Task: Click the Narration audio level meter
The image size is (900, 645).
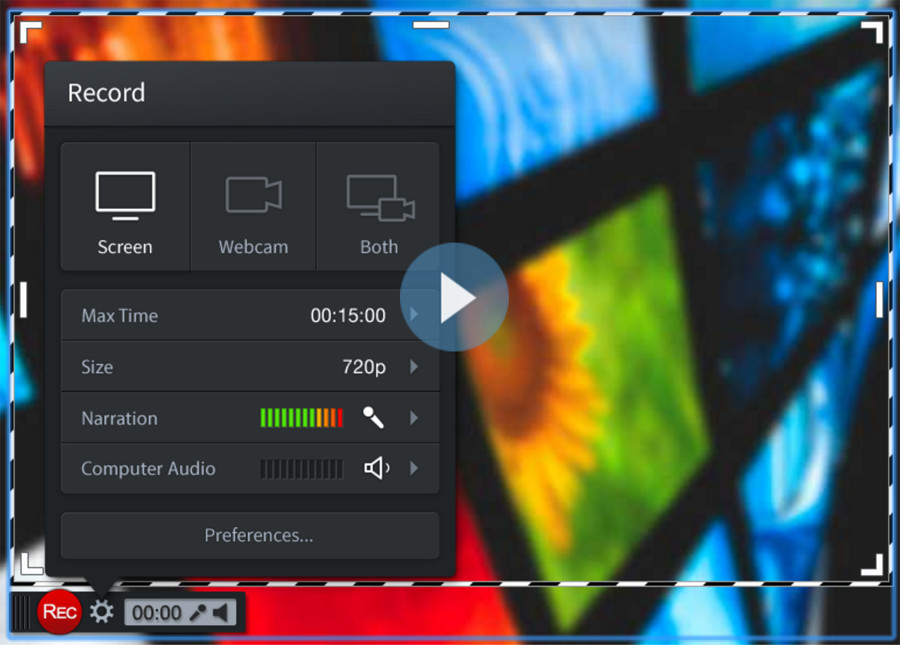Action: pyautogui.click(x=302, y=418)
